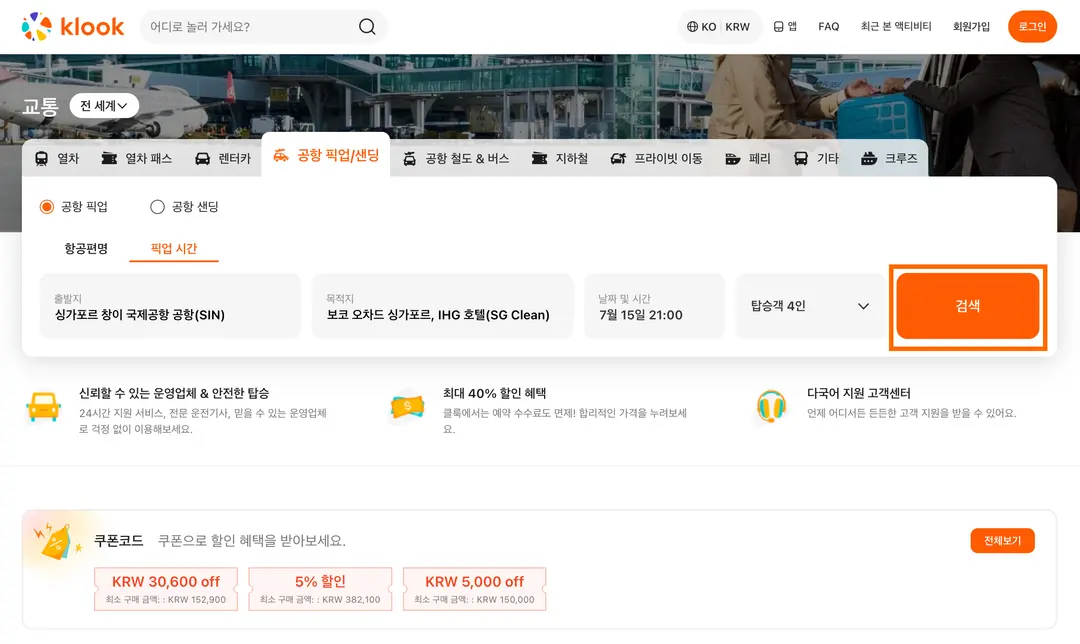
Task: Click the 프라이빗 이동 car icon
Action: pos(618,158)
